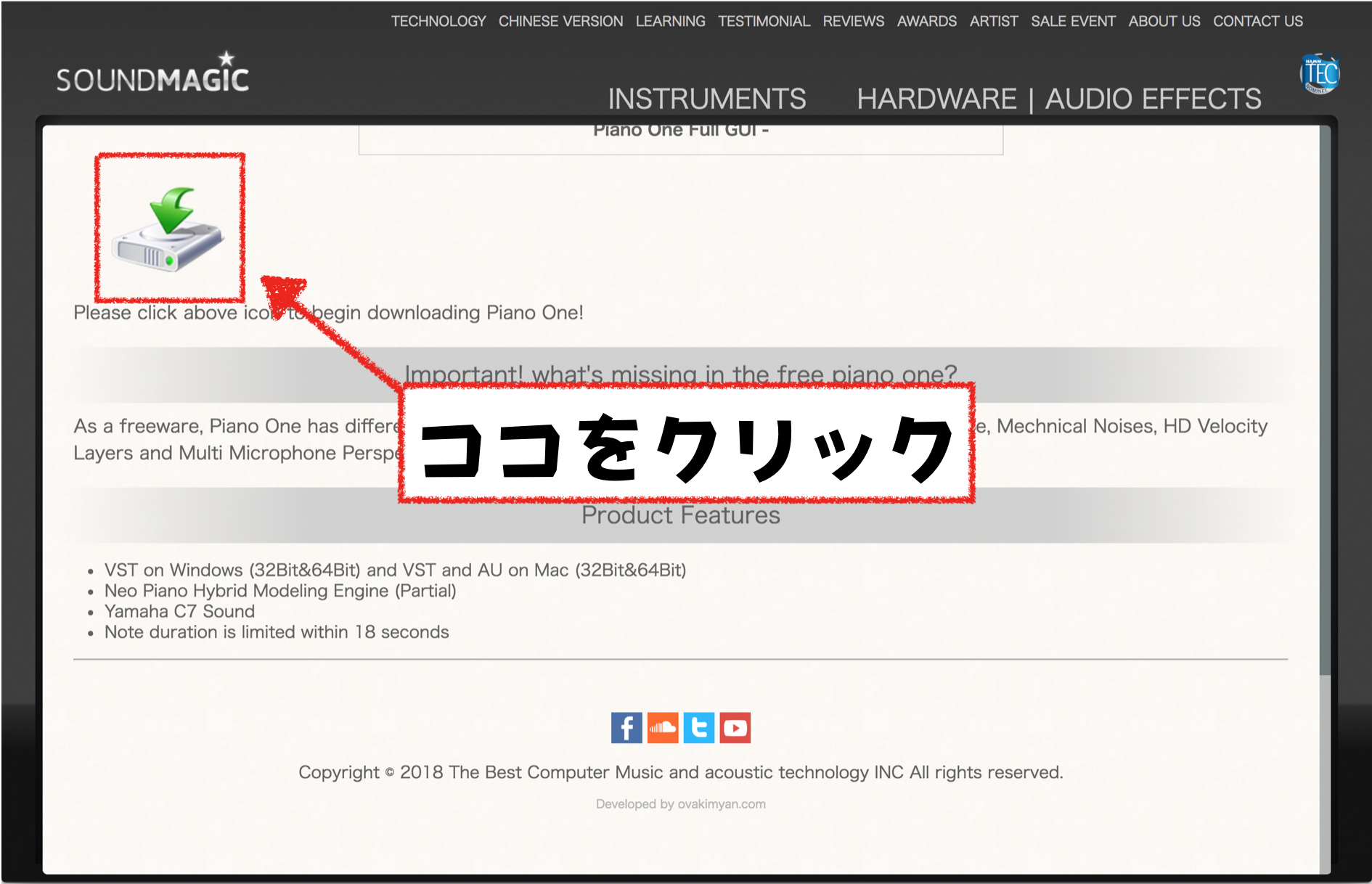Select the HARDWARE | AUDIO EFFECTS section

tap(1059, 99)
